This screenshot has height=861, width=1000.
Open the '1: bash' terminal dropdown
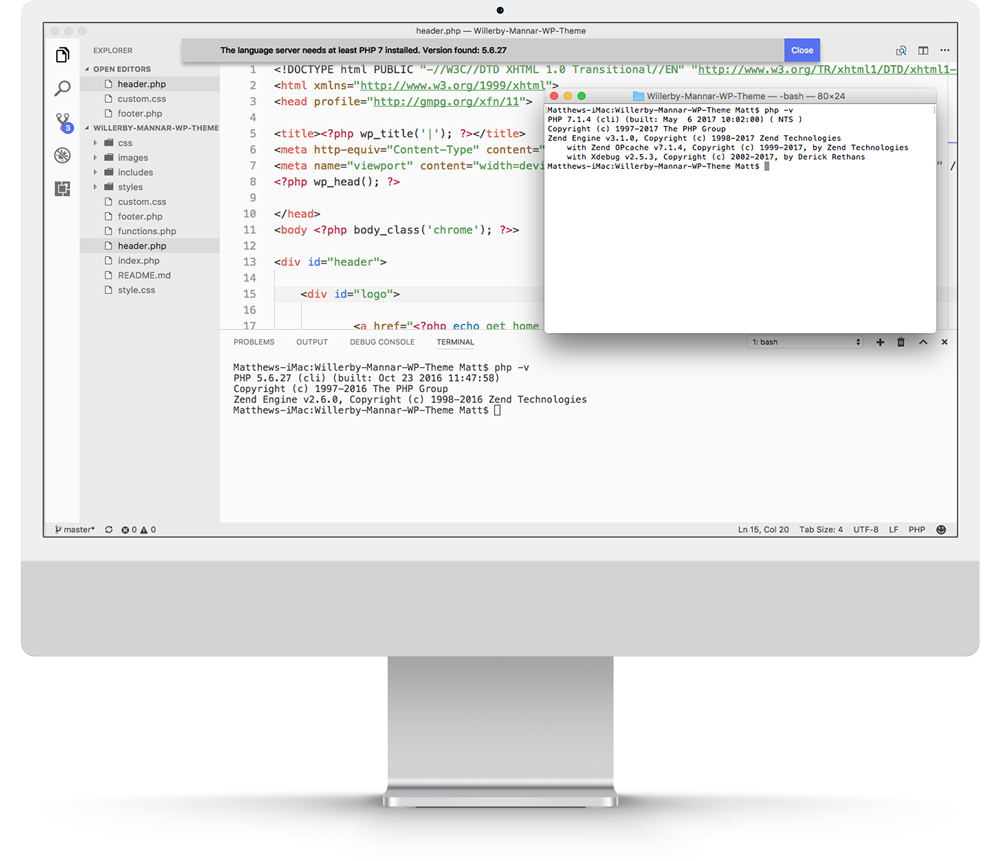[x=807, y=341]
